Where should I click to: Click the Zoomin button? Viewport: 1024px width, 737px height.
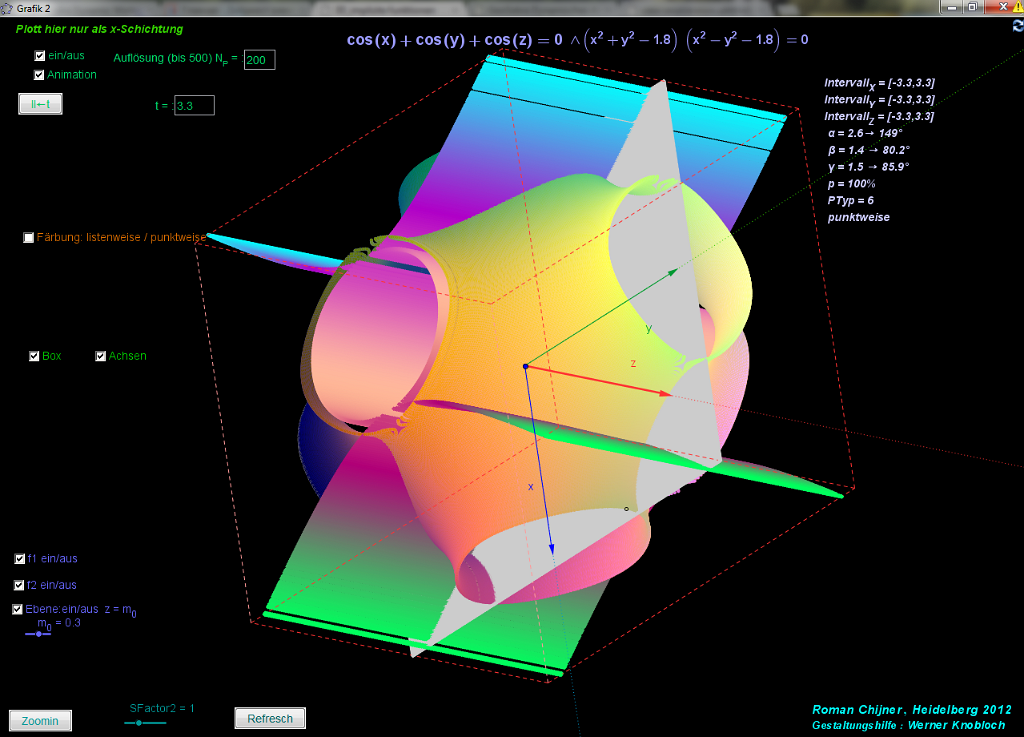pyautogui.click(x=40, y=721)
